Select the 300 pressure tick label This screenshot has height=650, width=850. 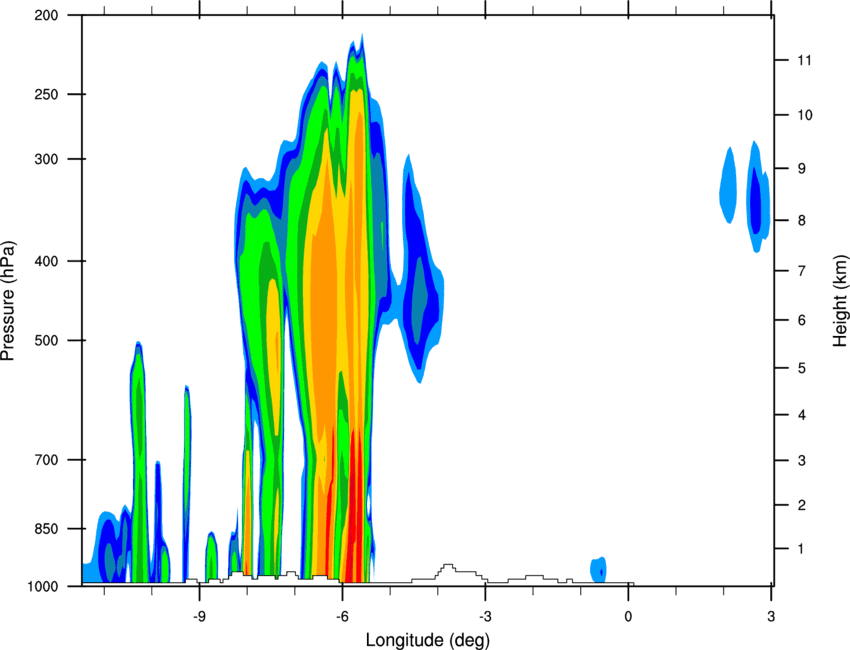click(x=46, y=159)
